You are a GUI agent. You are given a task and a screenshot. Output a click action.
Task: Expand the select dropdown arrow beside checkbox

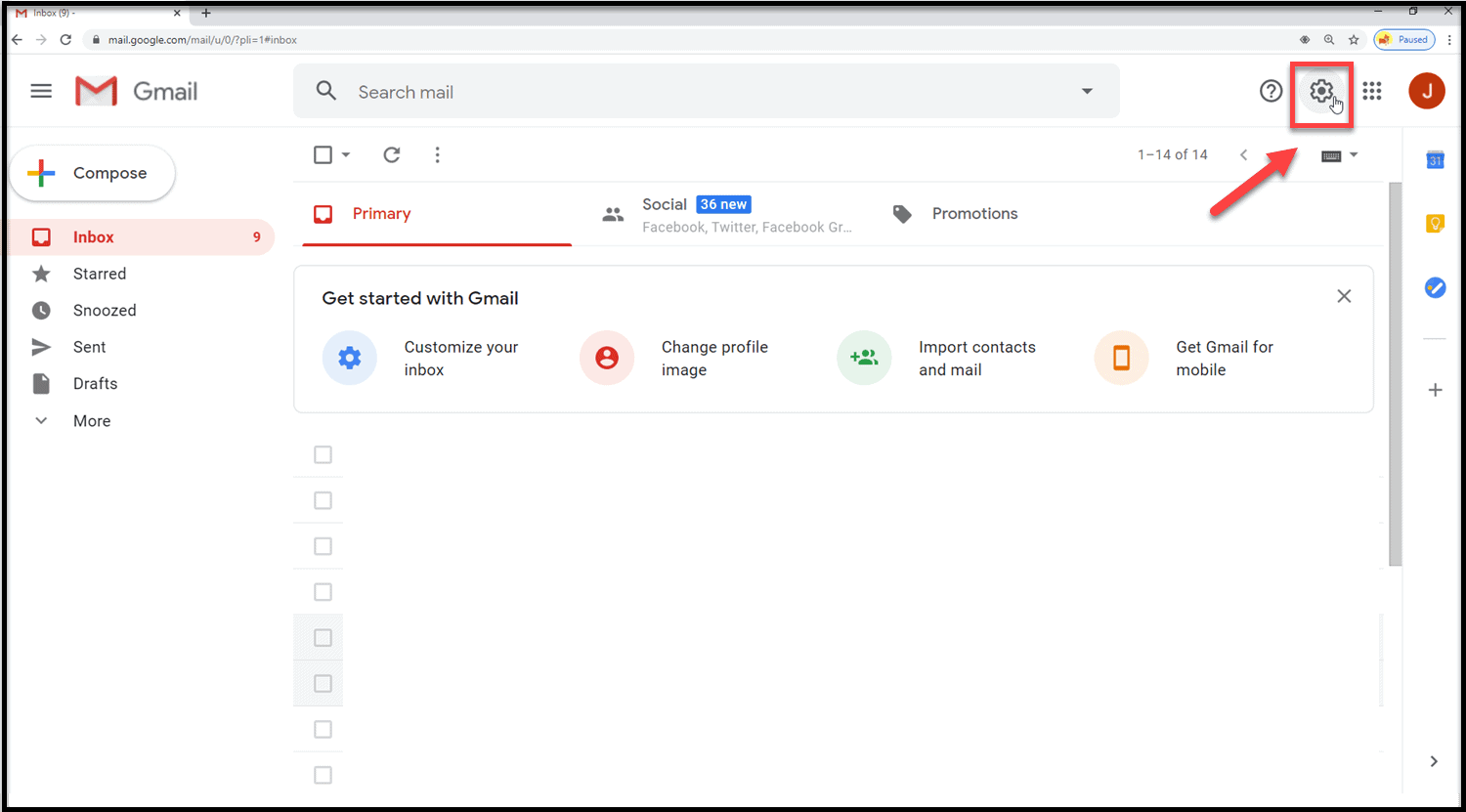click(x=346, y=155)
